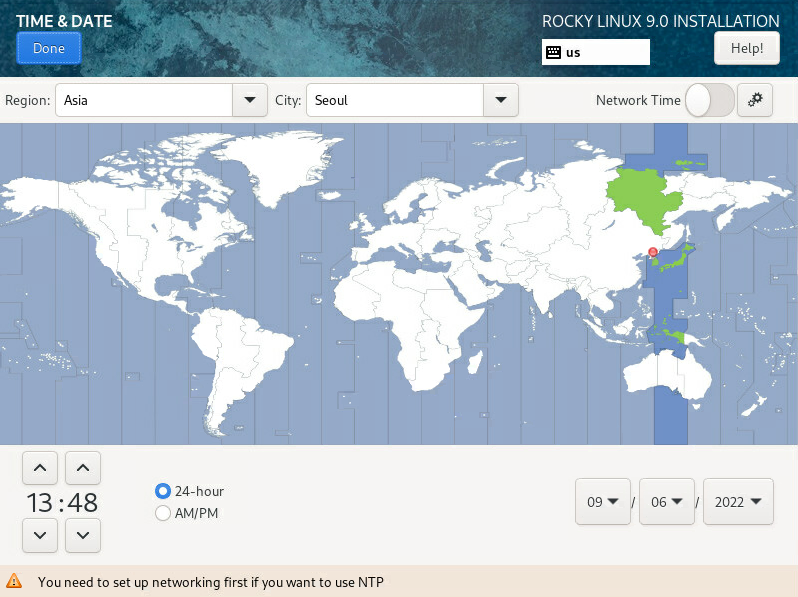
Task: Decrease the hour with down arrow
Action: point(40,535)
